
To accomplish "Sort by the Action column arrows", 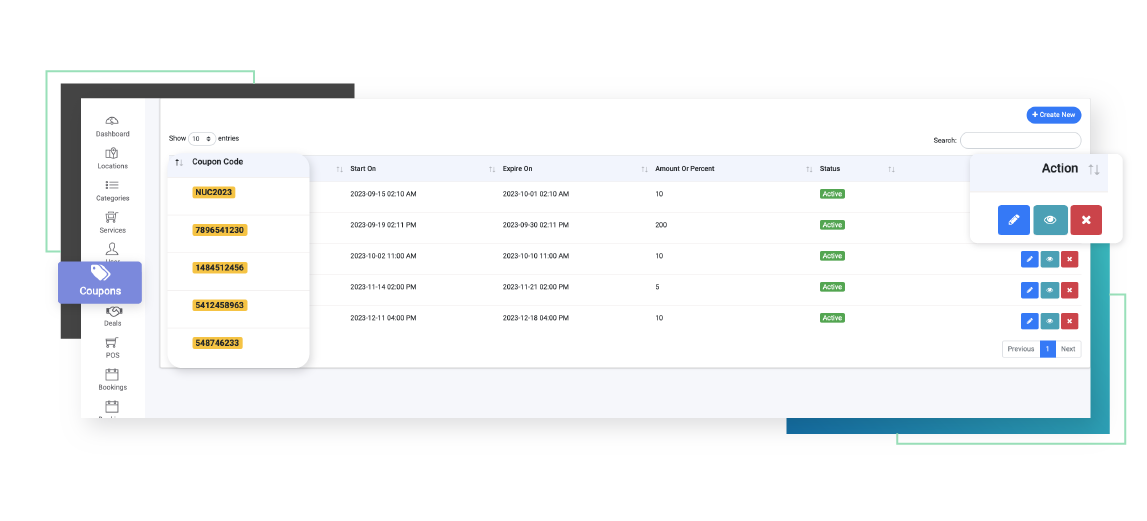I will tap(1094, 170).
